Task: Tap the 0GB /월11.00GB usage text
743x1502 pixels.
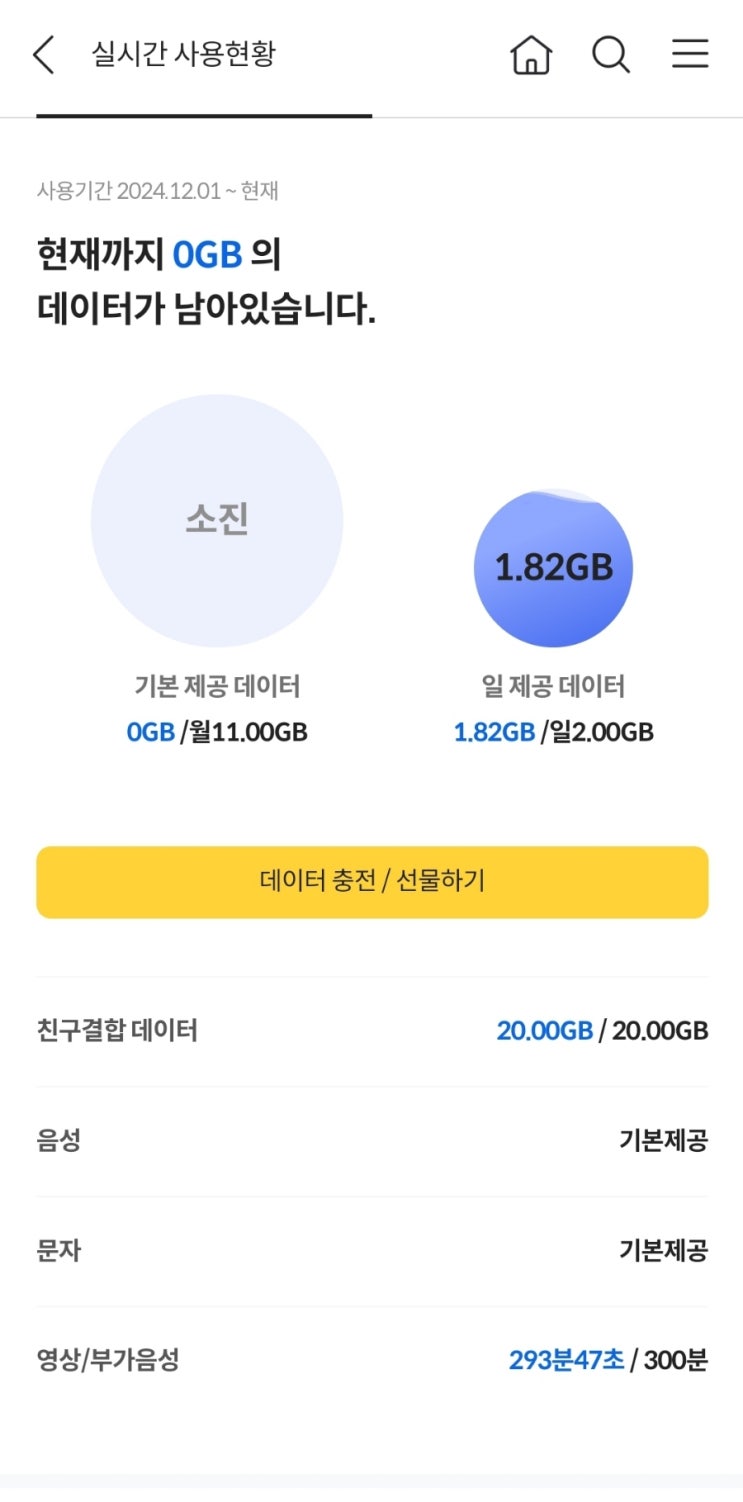Action: point(217,733)
